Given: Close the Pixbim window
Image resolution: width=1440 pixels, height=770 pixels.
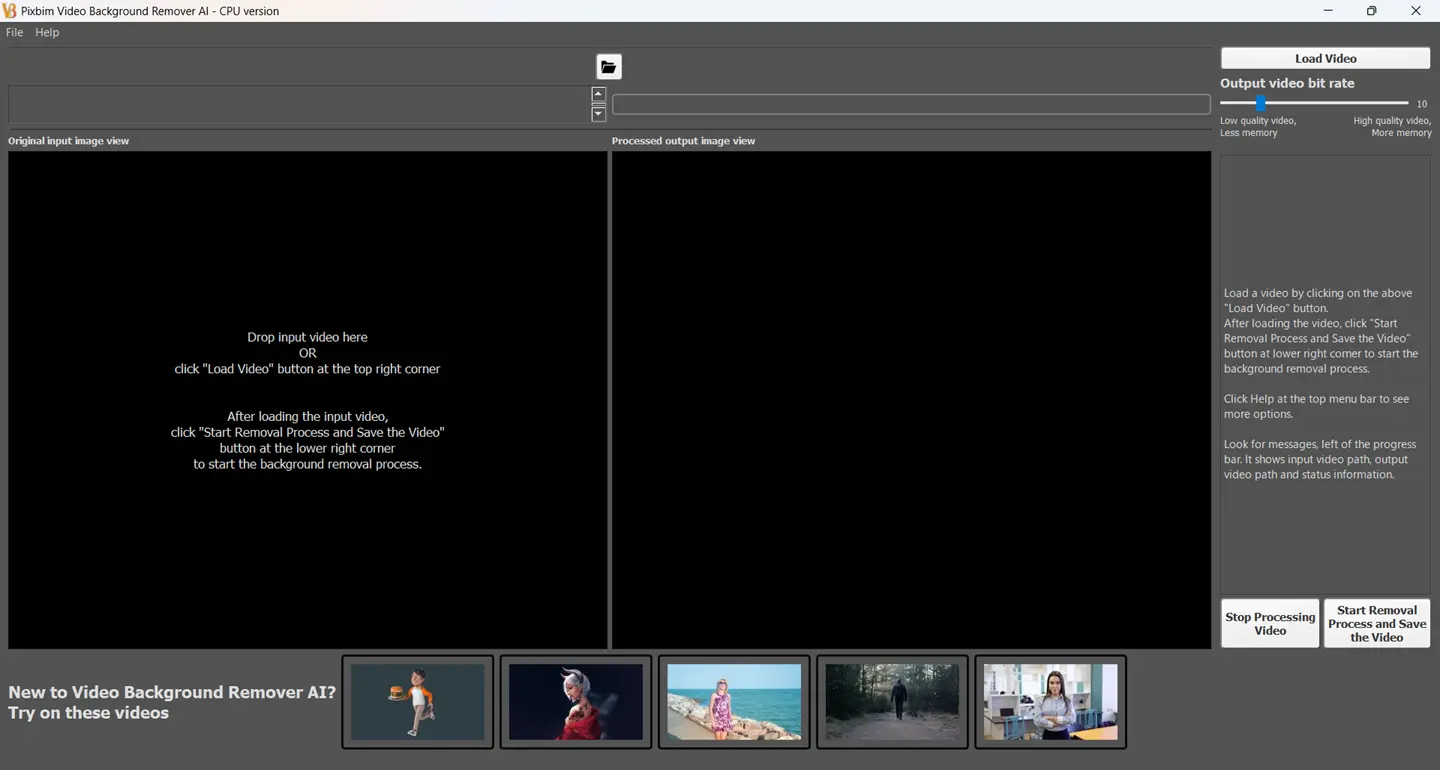Looking at the screenshot, I should point(1416,11).
